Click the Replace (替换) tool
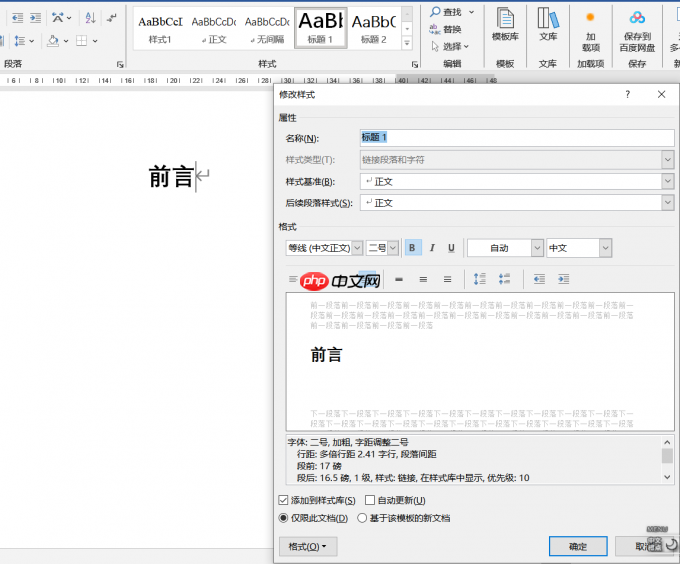The image size is (680, 564). (445, 29)
